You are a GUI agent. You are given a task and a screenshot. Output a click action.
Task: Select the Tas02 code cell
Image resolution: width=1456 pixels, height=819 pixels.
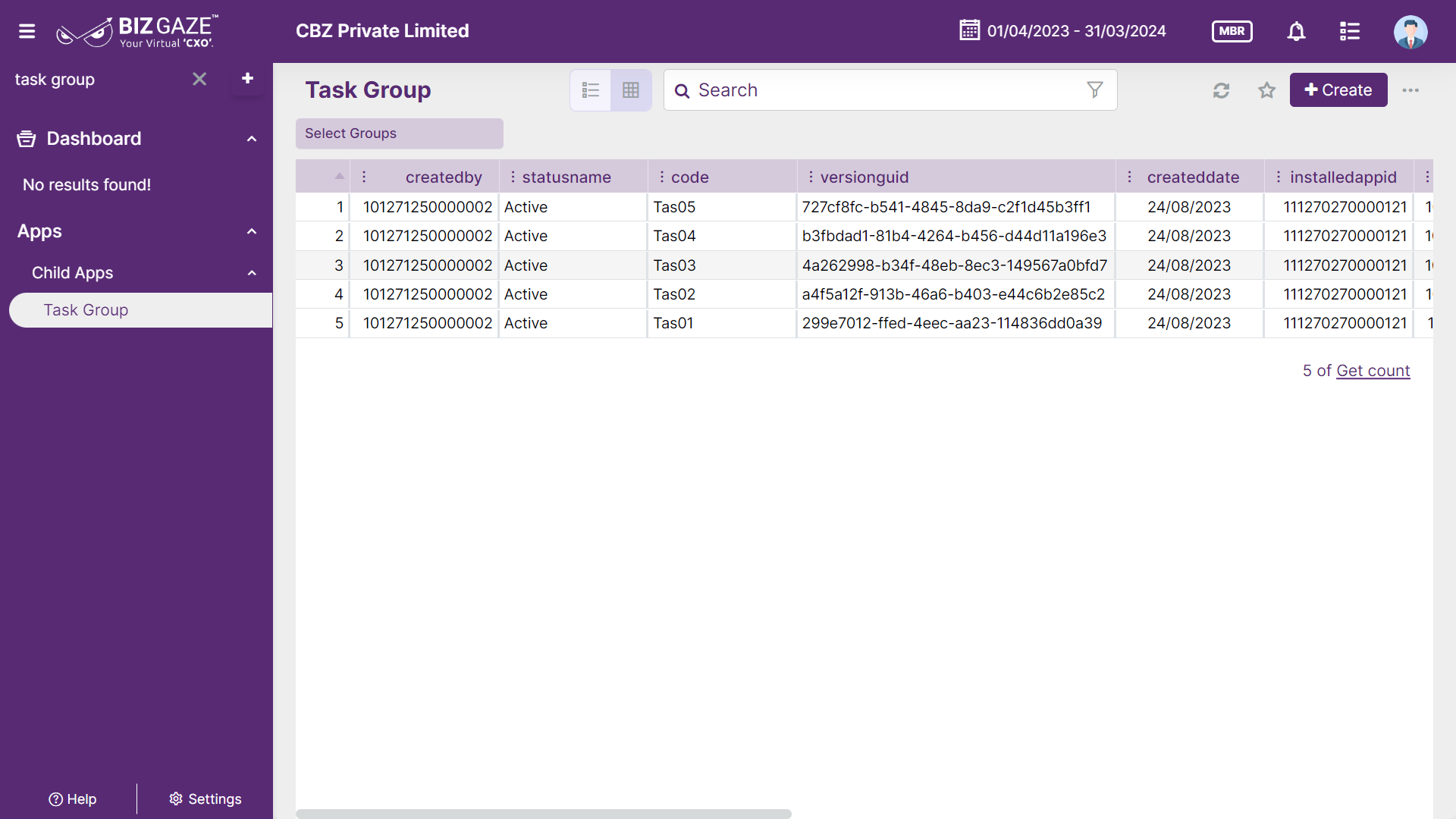(x=722, y=294)
